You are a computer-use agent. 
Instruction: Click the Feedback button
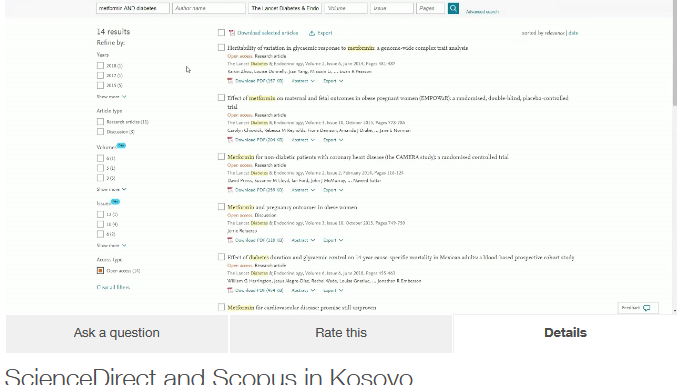[x=638, y=308]
